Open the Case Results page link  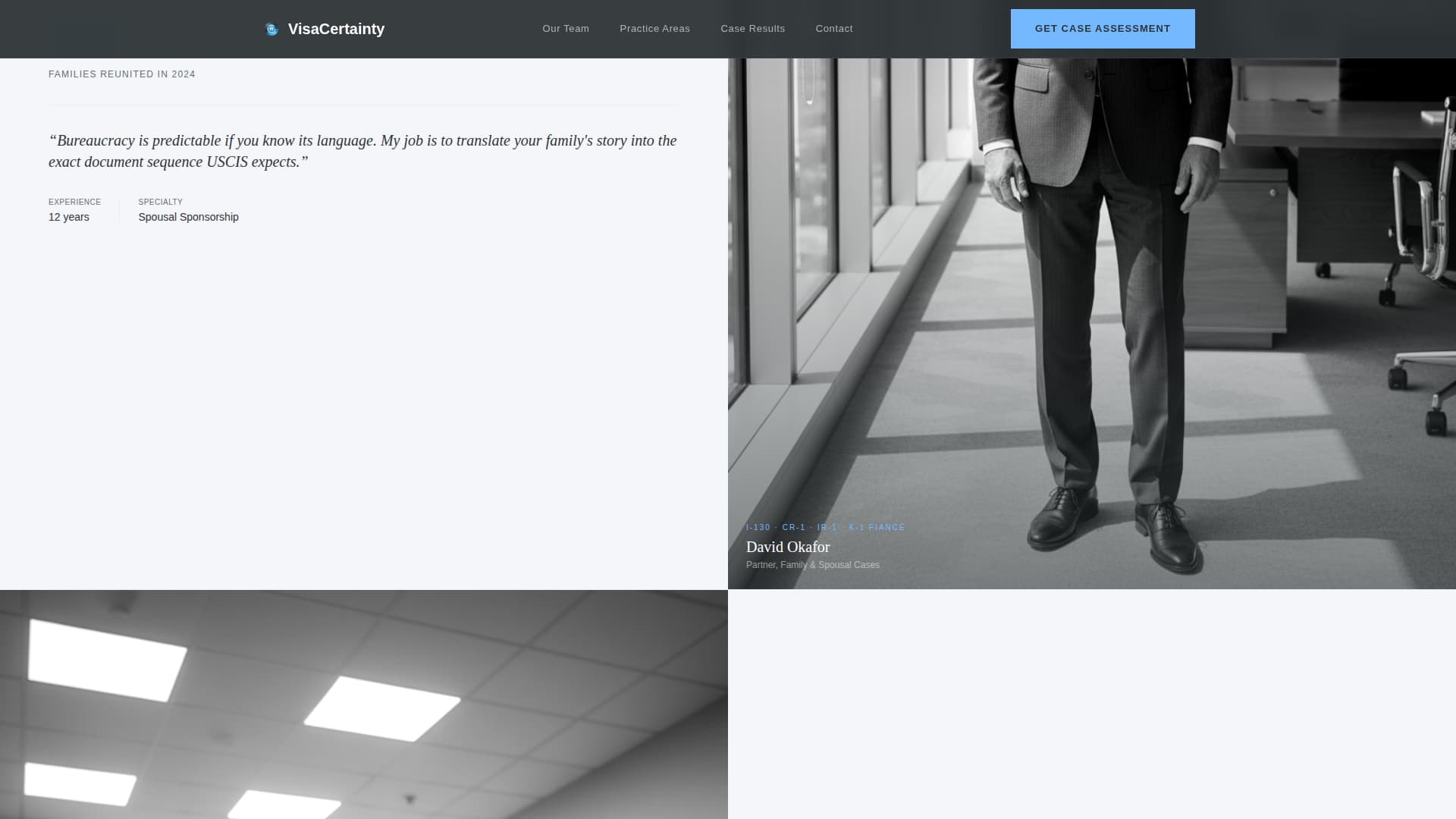tap(752, 29)
